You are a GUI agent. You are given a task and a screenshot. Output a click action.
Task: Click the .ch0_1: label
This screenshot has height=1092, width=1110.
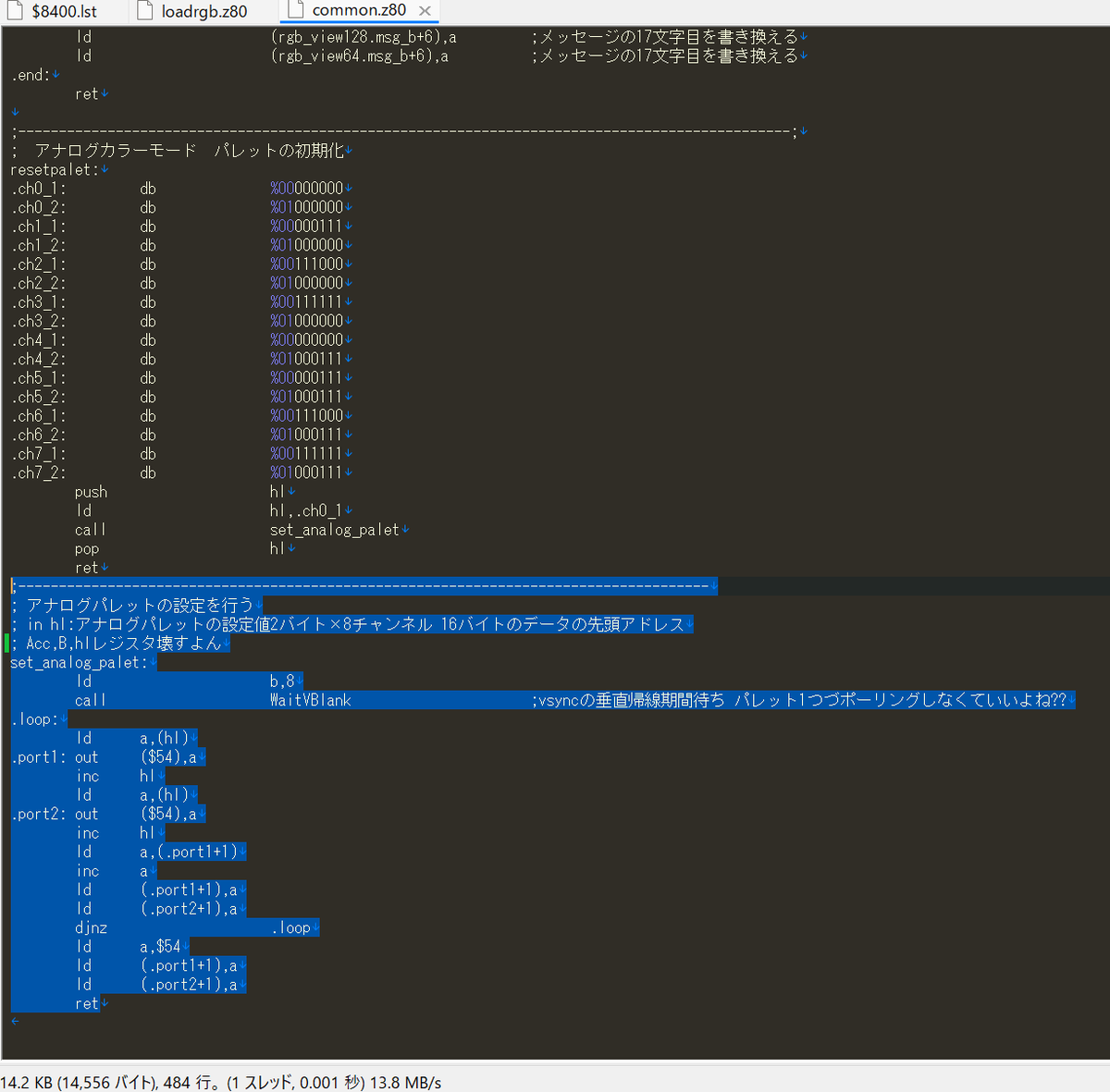click(x=39, y=189)
